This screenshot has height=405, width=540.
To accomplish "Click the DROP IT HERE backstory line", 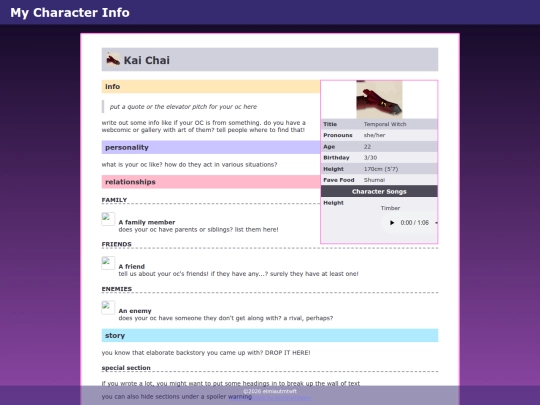I will 206,353.
